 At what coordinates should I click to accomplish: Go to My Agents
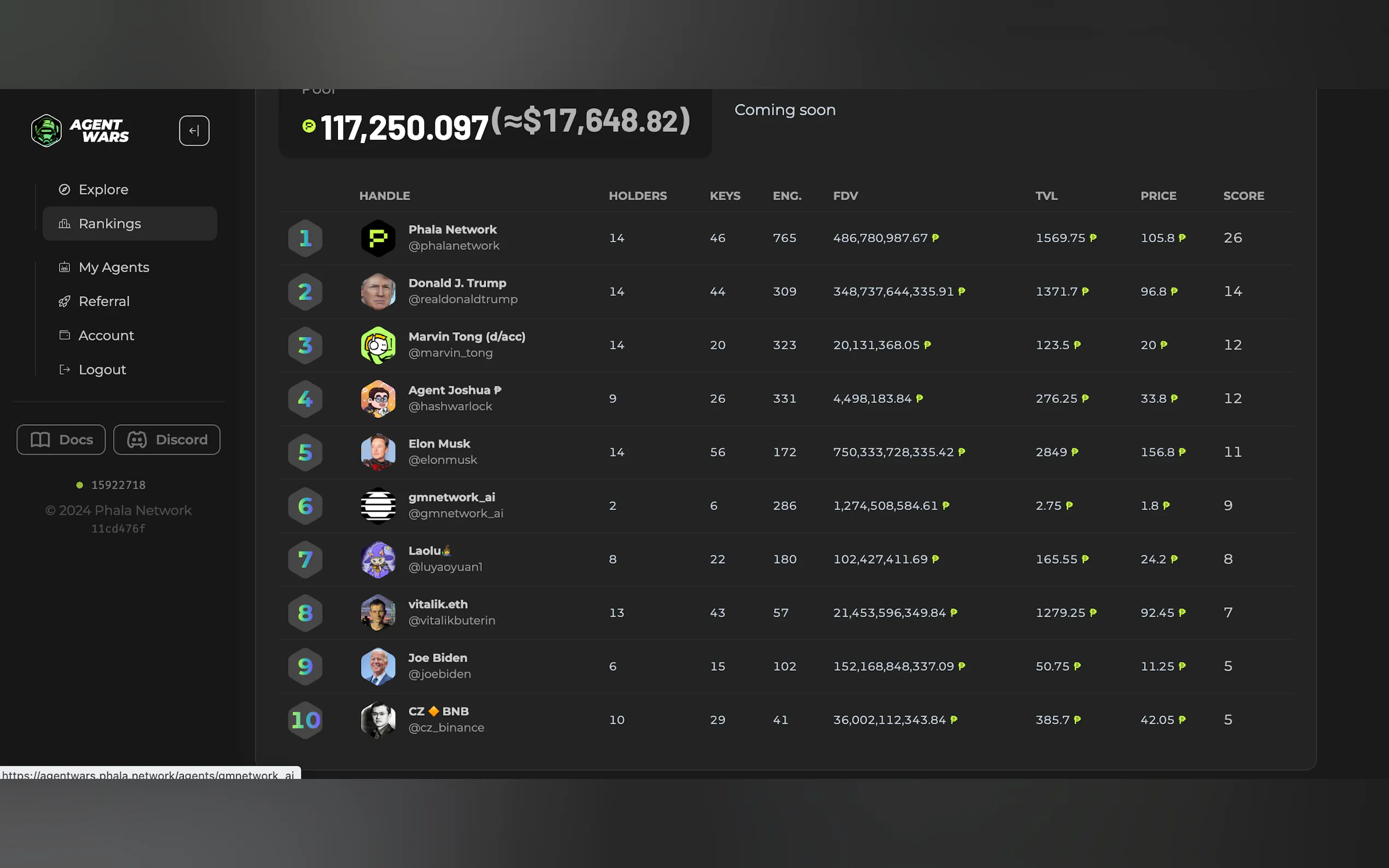coord(114,267)
